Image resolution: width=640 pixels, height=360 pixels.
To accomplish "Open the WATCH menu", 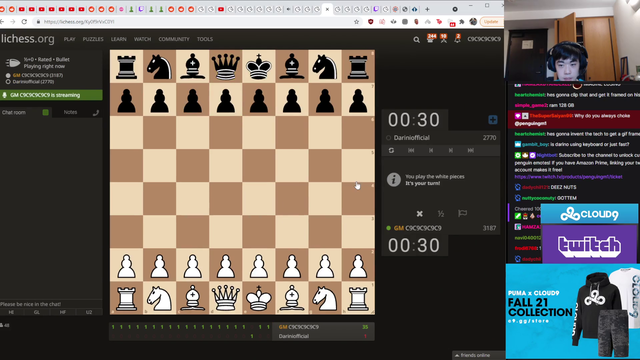I will [x=142, y=39].
